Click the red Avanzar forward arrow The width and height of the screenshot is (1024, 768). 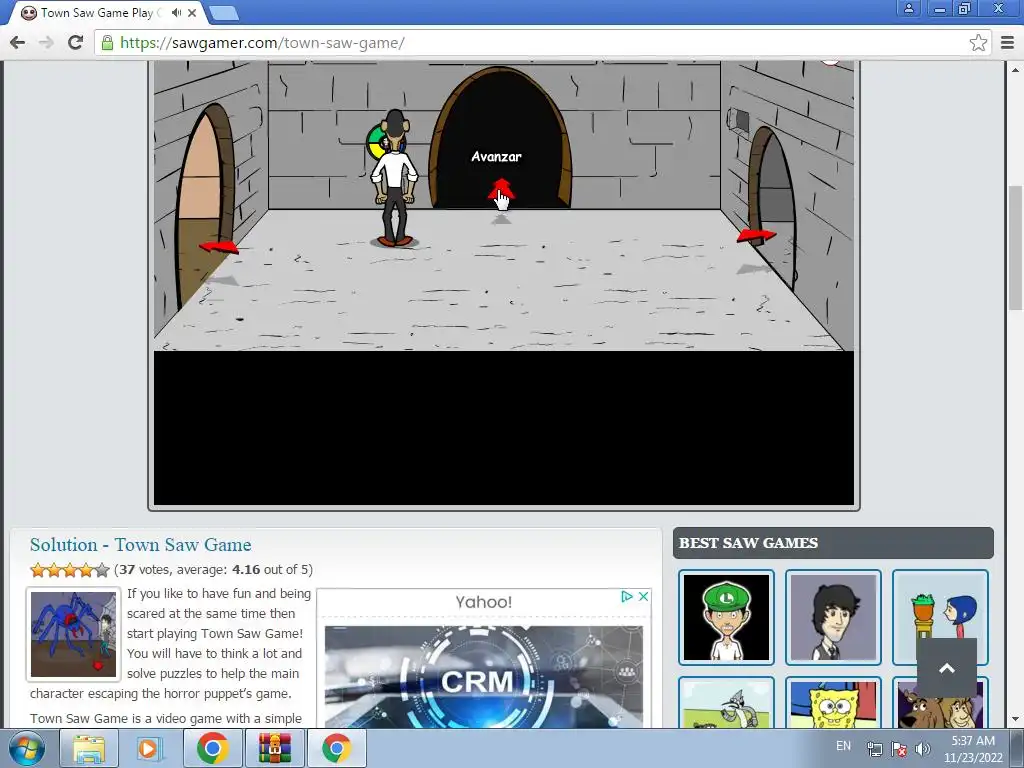[501, 189]
